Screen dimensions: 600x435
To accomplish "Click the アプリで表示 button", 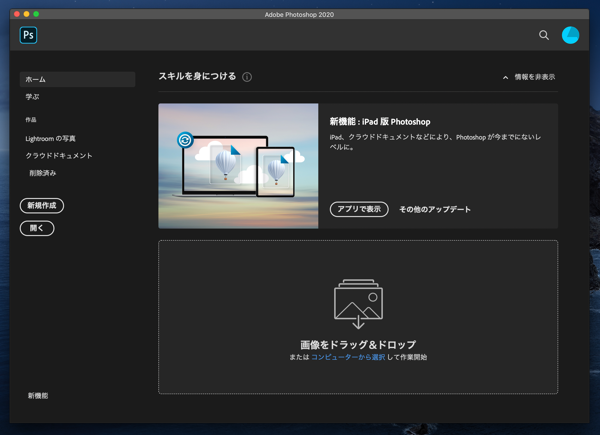I will coord(359,209).
